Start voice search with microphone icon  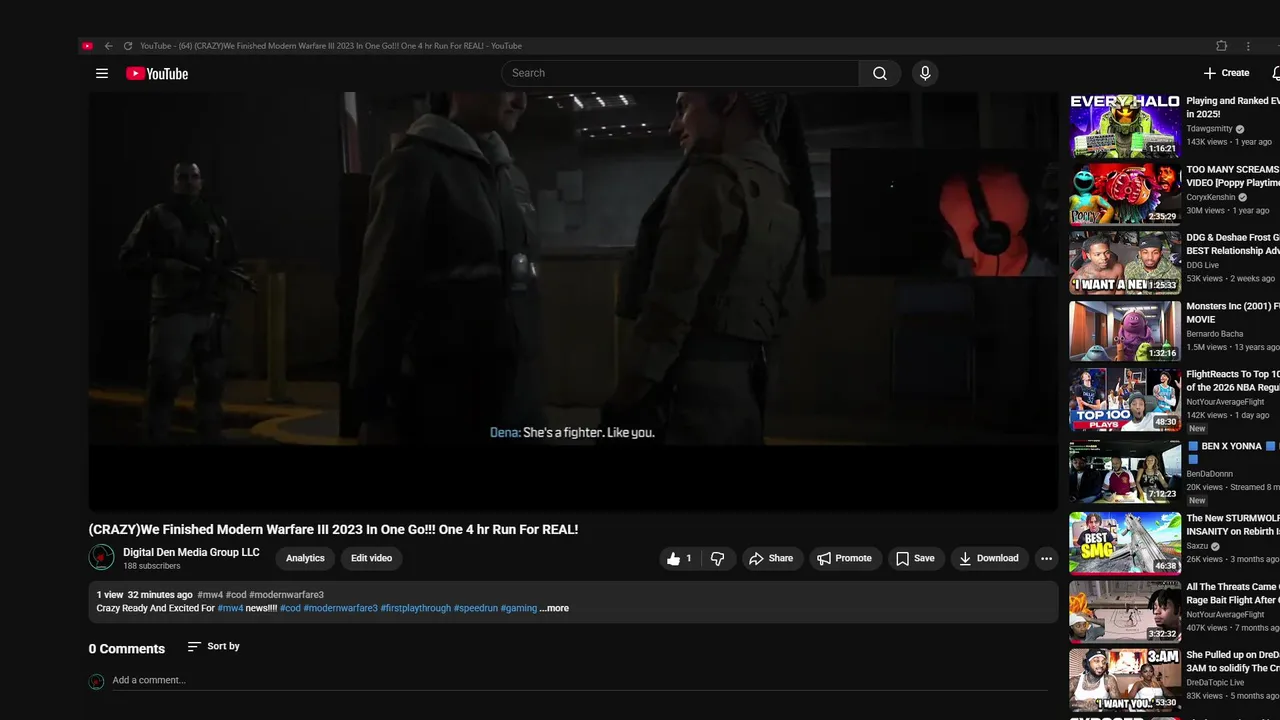pos(925,73)
